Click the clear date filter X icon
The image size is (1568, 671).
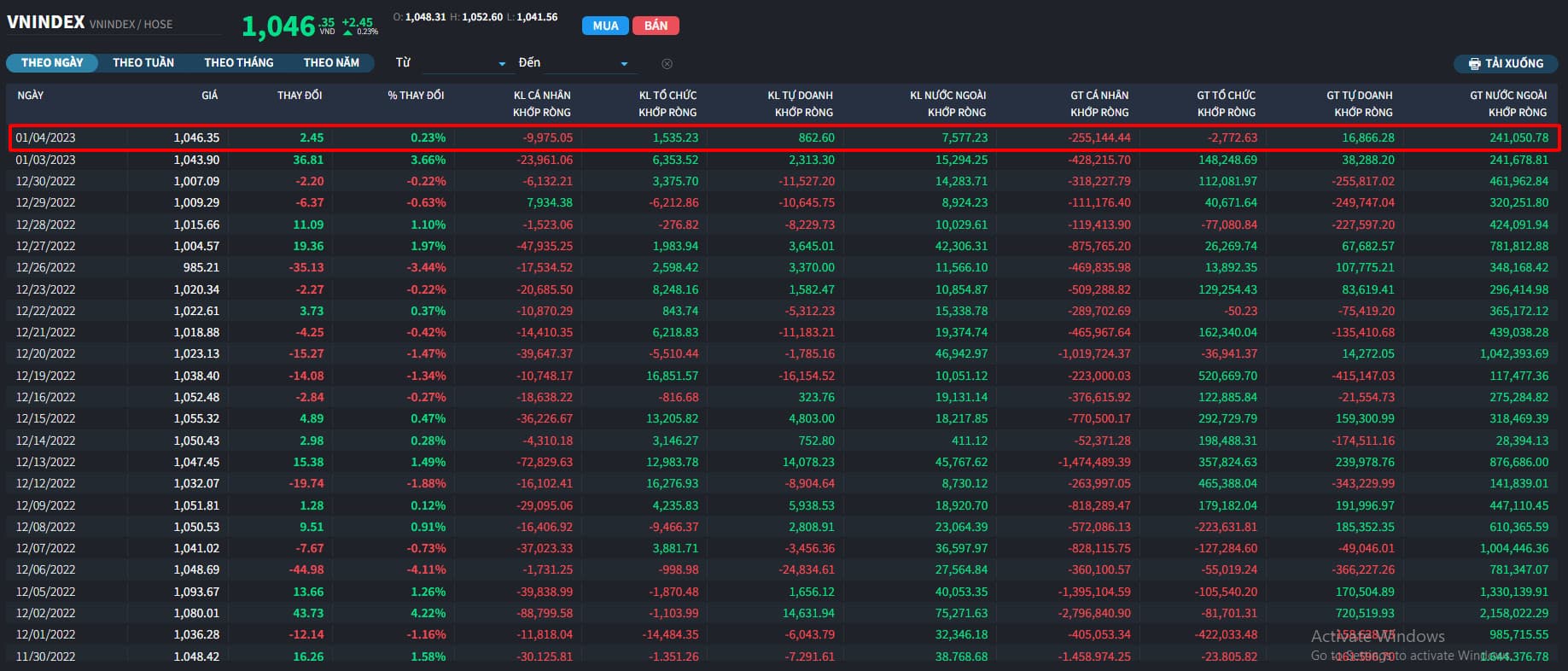coord(667,63)
